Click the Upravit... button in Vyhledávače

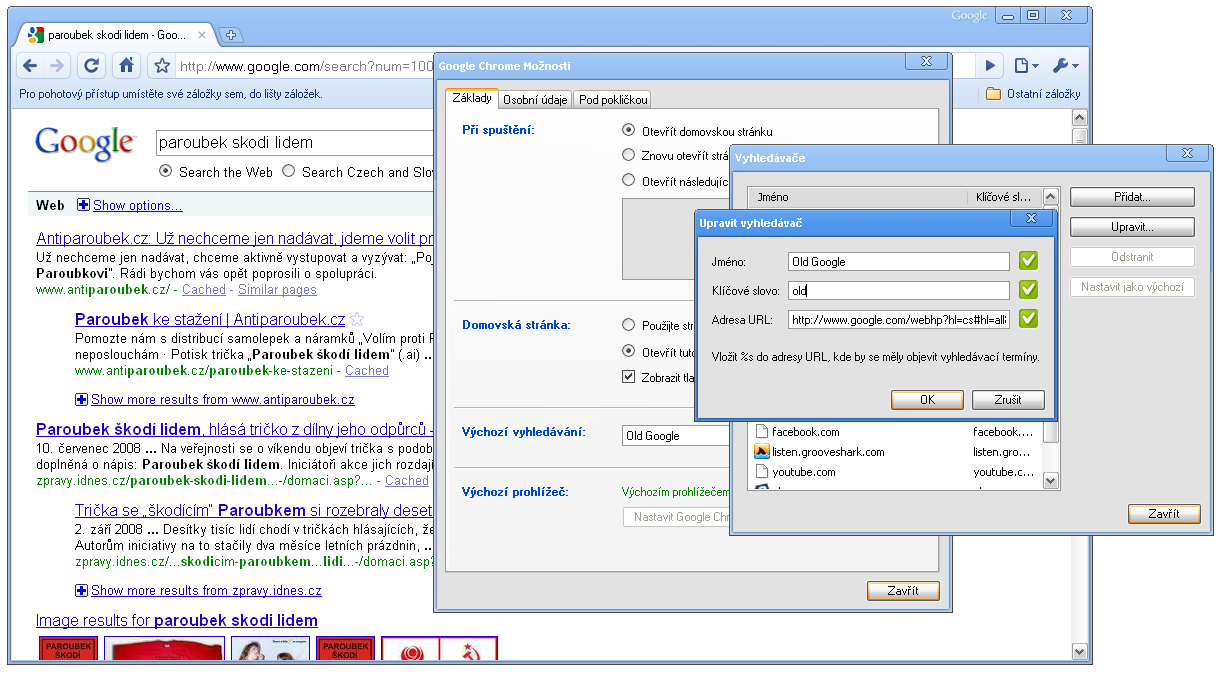[x=1132, y=227]
